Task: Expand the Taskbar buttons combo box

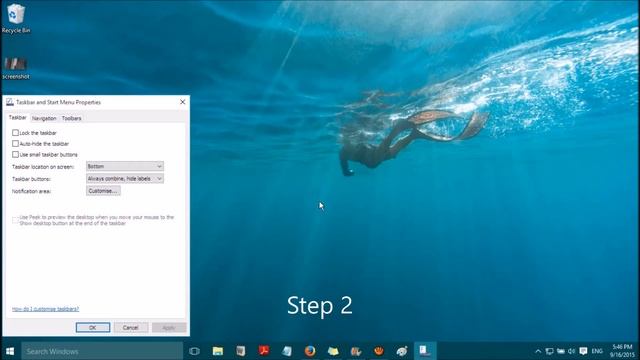Action: (x=125, y=178)
